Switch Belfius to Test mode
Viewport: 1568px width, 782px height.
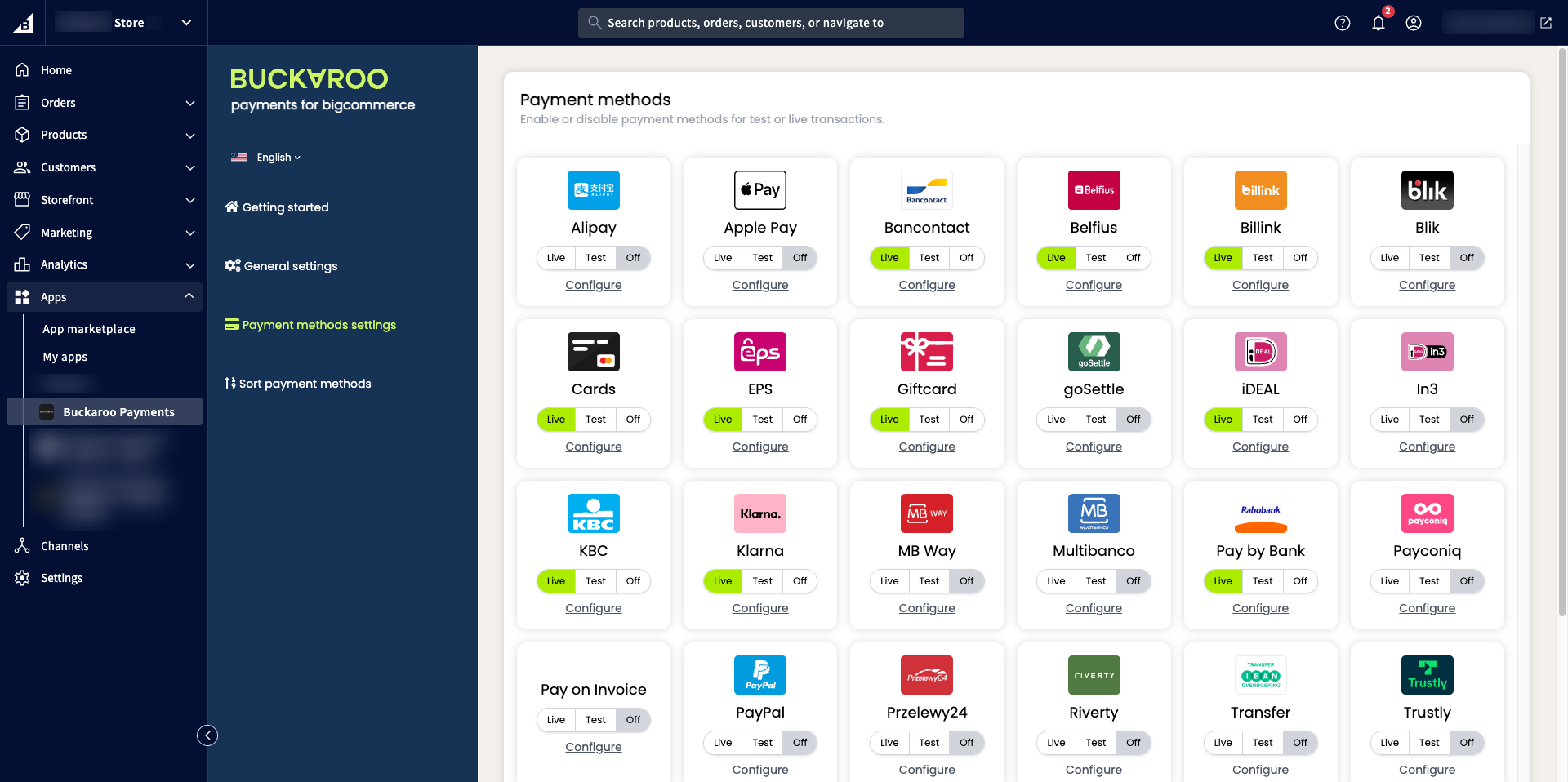[1095, 258]
